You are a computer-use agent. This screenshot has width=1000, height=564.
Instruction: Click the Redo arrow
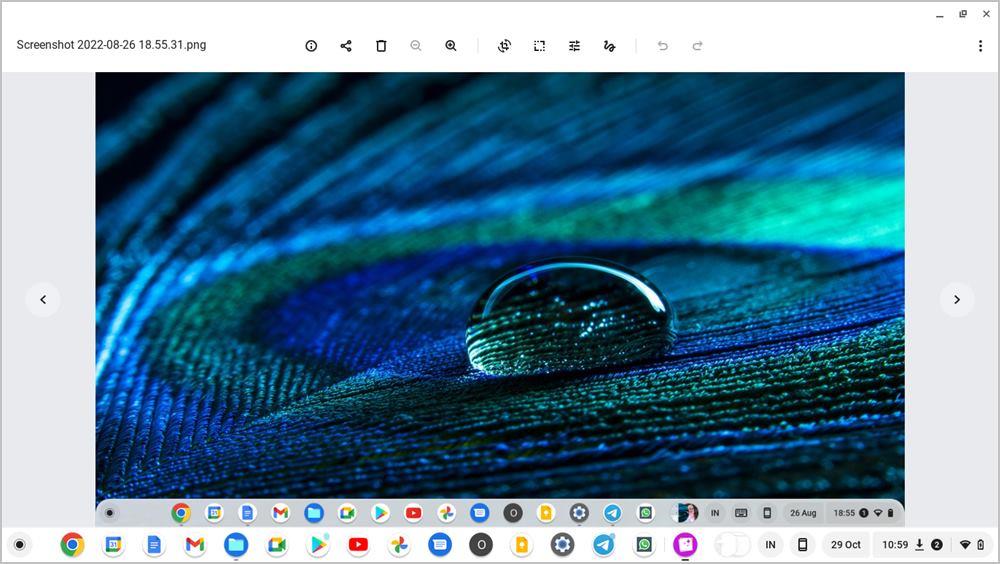(697, 46)
